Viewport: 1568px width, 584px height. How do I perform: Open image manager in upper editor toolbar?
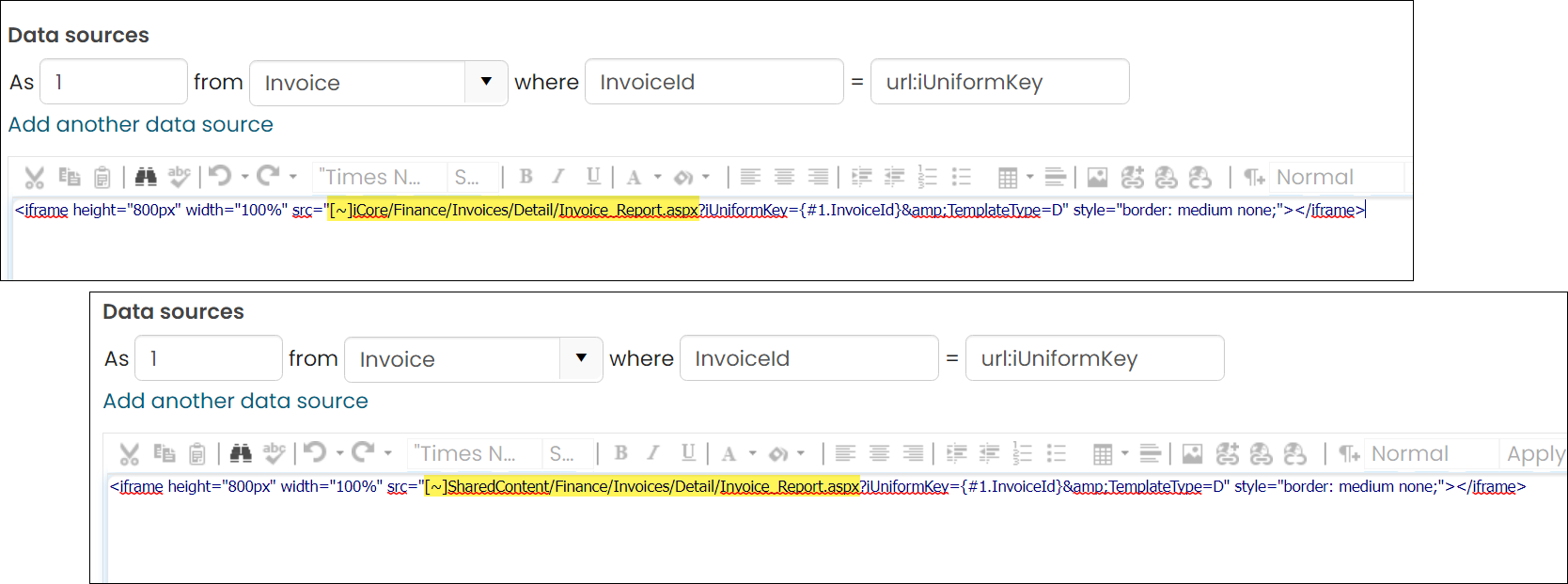tap(1097, 177)
